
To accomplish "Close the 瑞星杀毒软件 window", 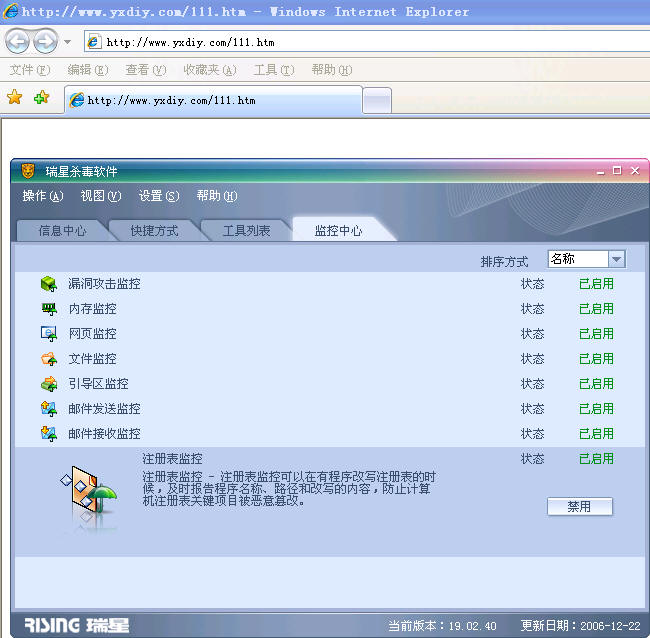I will (x=635, y=170).
